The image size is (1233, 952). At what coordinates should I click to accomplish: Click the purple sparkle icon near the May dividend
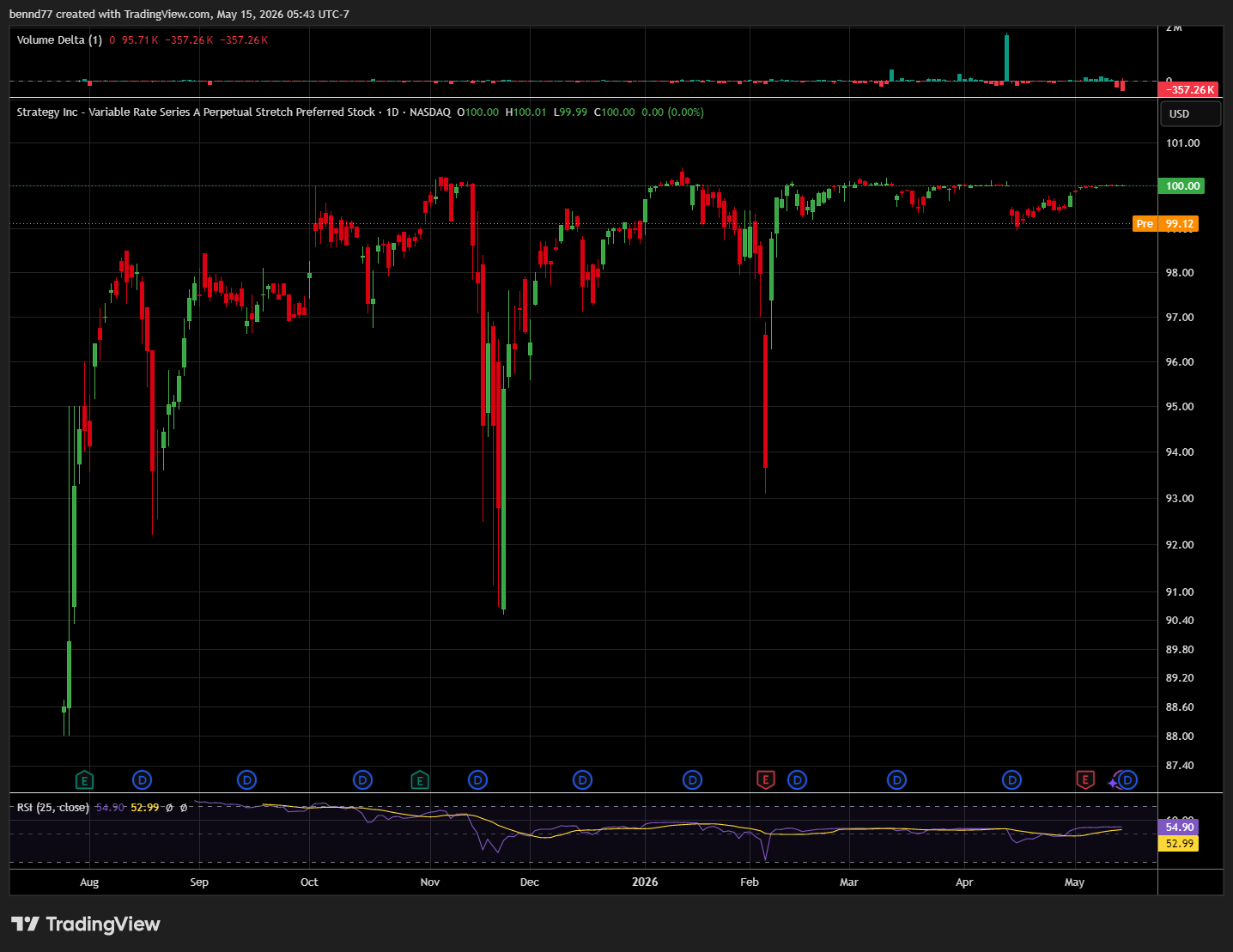pyautogui.click(x=1114, y=782)
